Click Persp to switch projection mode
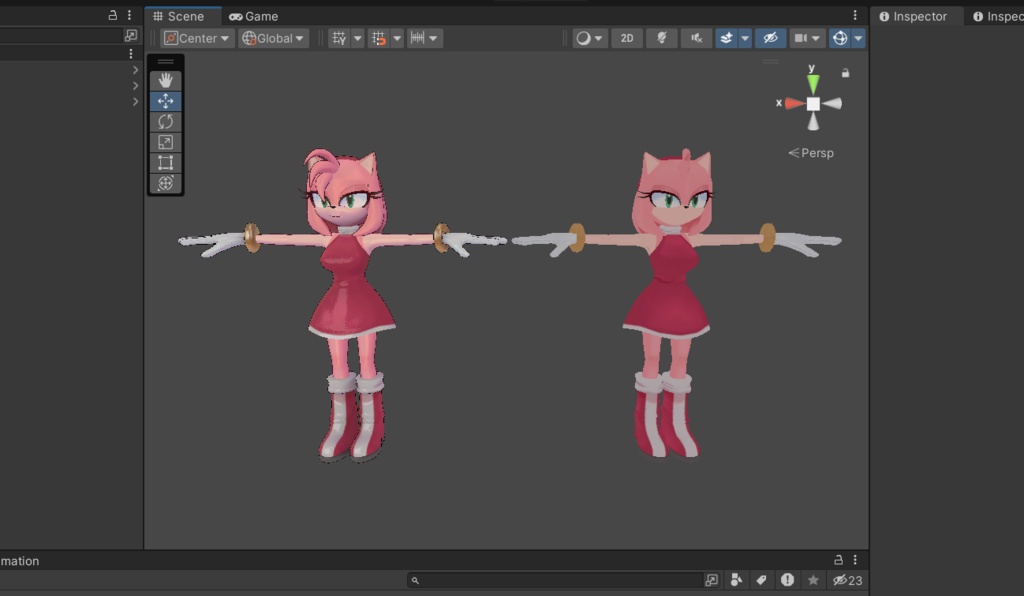1024x596 pixels. click(x=810, y=152)
